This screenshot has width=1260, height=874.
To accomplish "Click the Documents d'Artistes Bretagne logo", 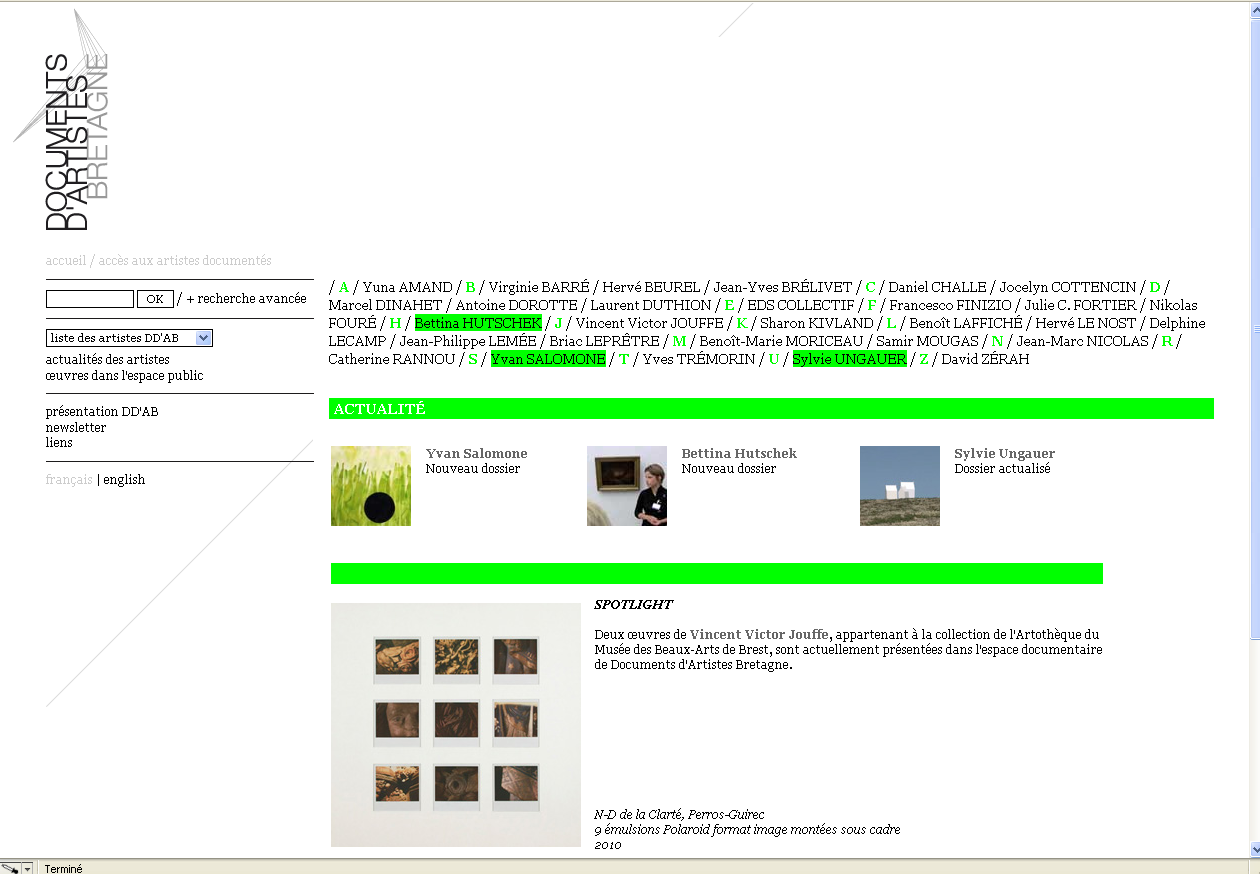I will 62,121.
